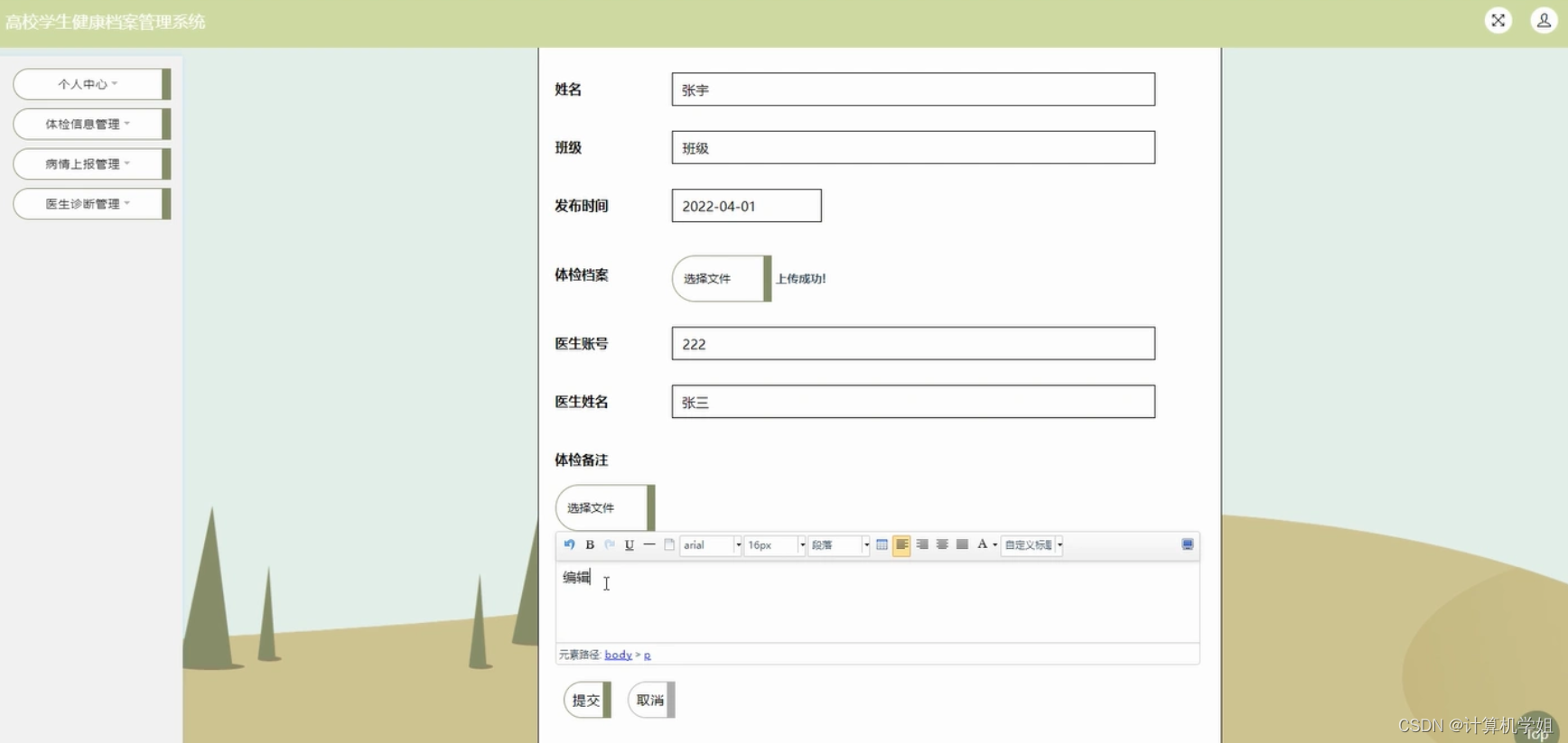Open the paragraph format dropdown
The height and width of the screenshot is (743, 1568).
tap(839, 545)
